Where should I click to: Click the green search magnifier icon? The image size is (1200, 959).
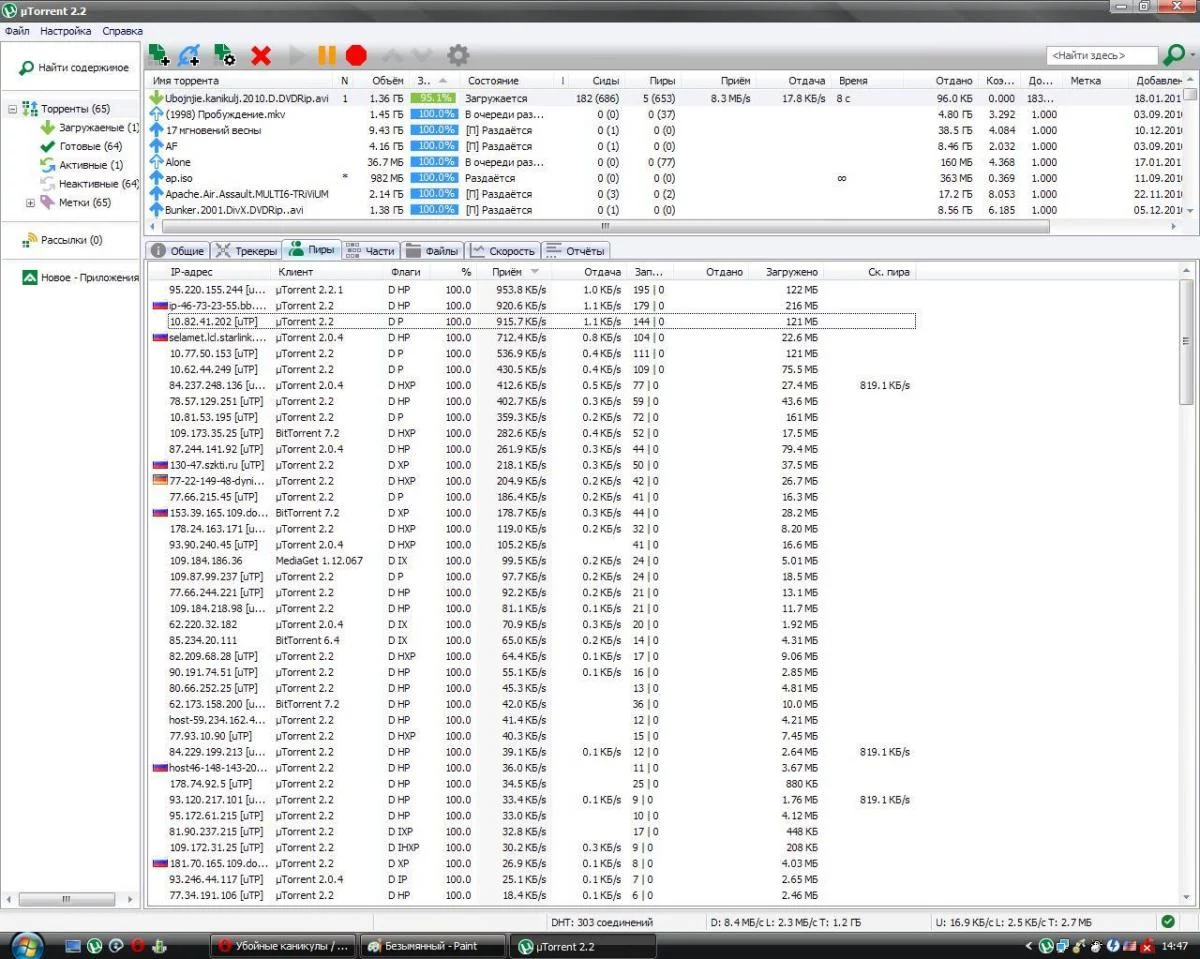pyautogui.click(x=1174, y=55)
